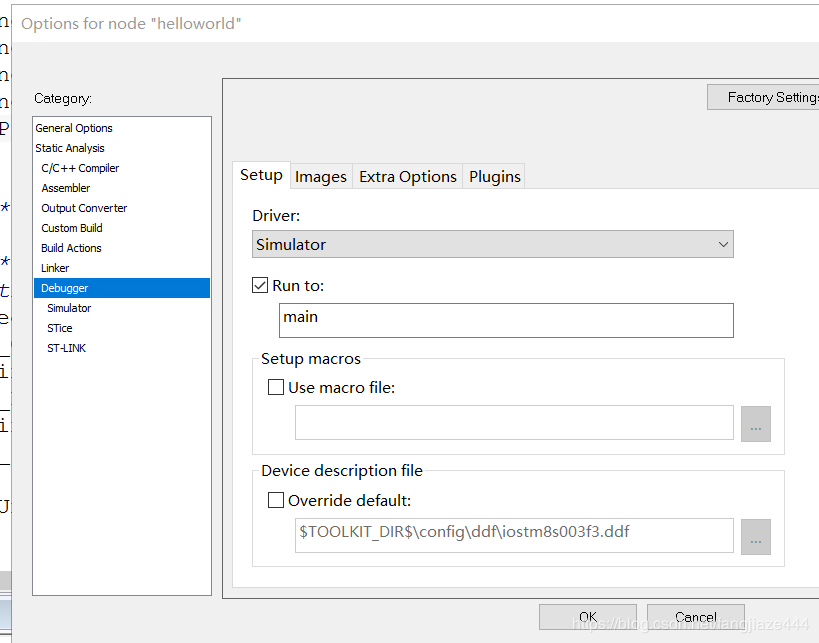Select Linker in category list

[x=55, y=268]
